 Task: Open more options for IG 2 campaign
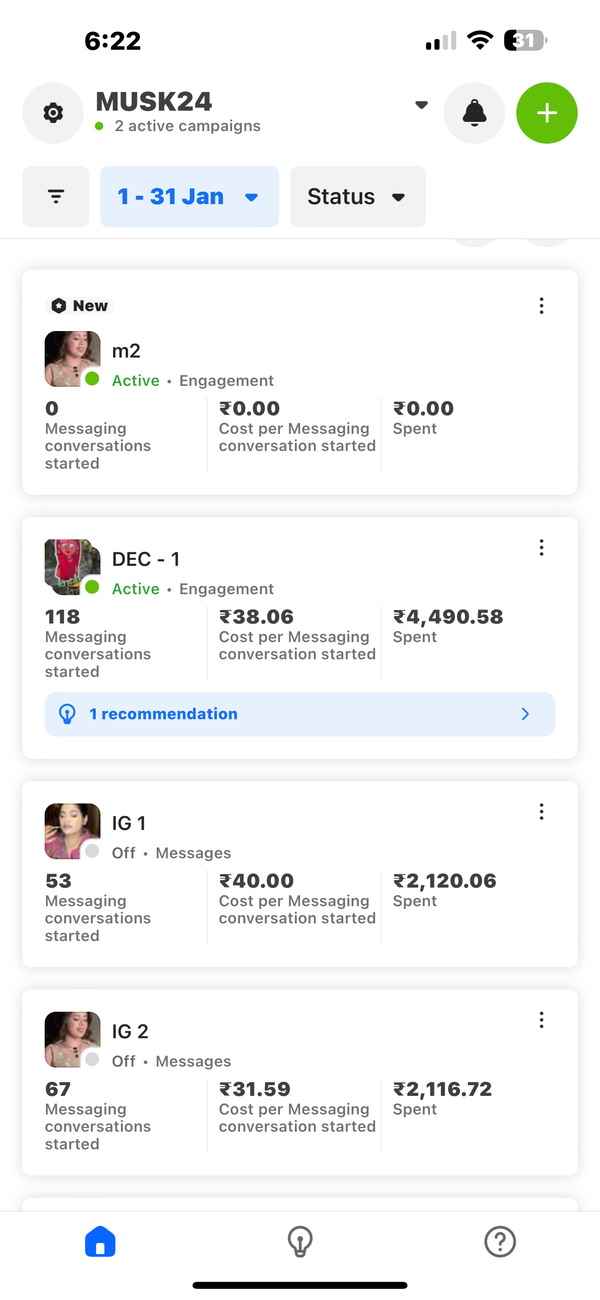point(541,1020)
